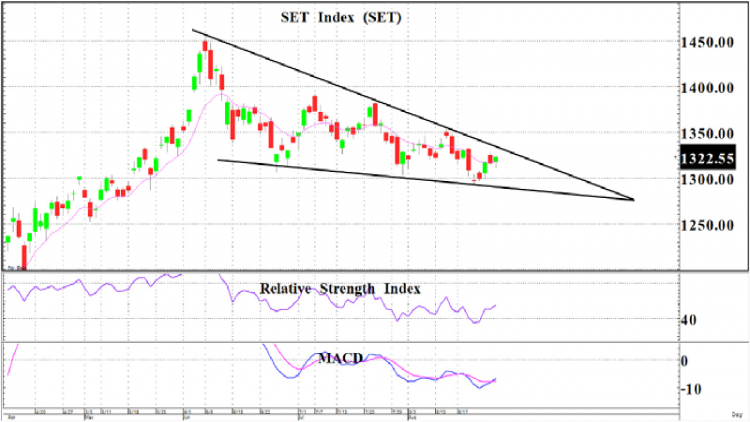The width and height of the screenshot is (750, 422).
Task: Select the MACD panel title
Action: point(341,358)
